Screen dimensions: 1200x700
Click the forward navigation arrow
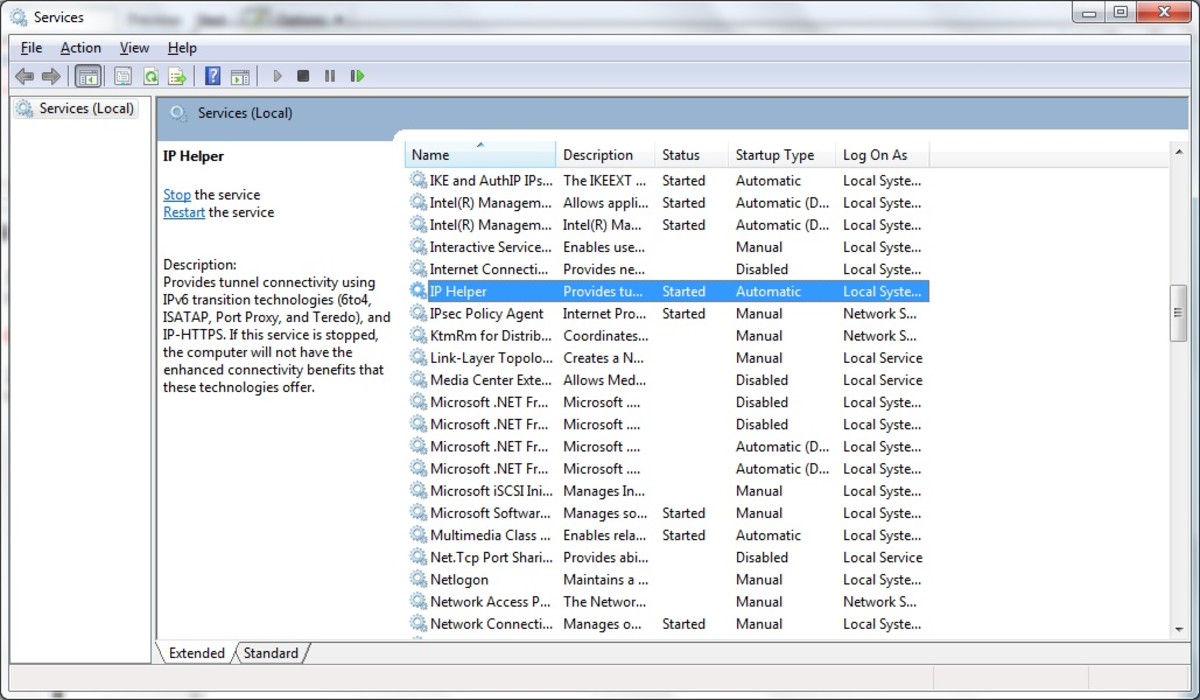[51, 75]
